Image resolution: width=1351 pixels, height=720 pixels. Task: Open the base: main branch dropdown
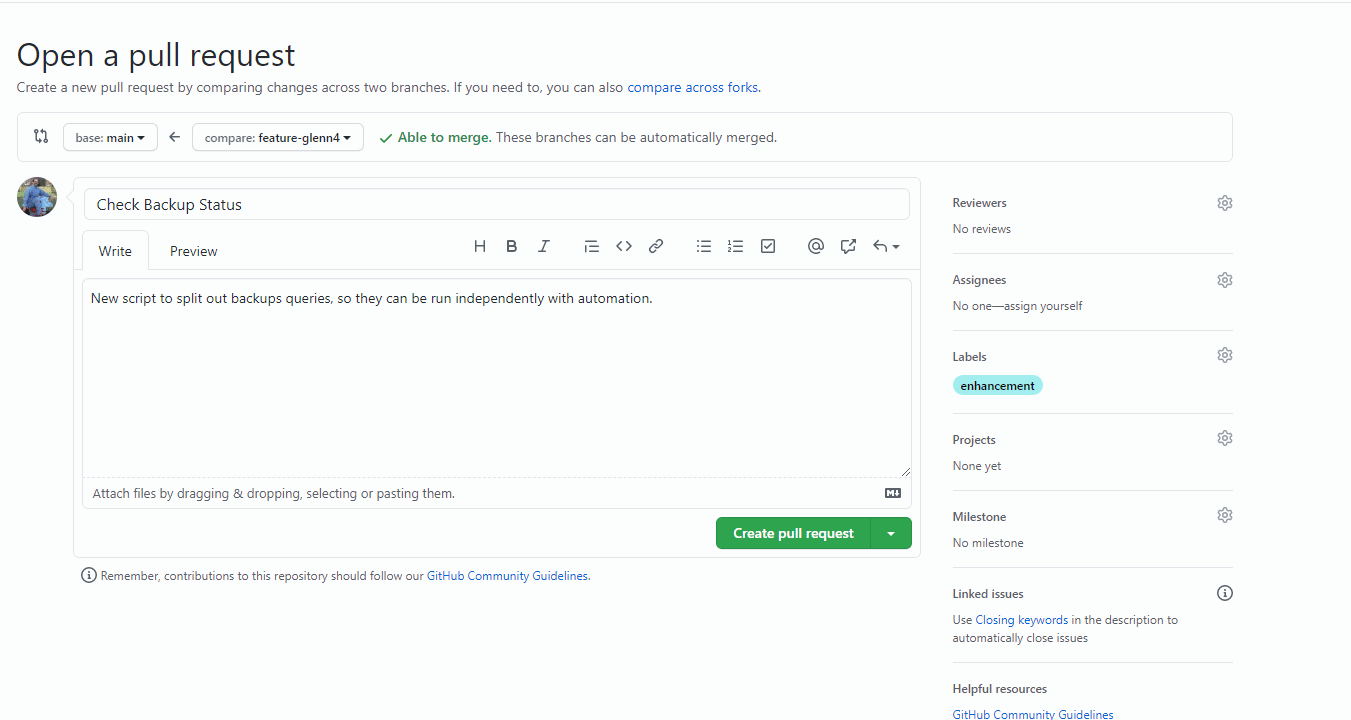(110, 138)
